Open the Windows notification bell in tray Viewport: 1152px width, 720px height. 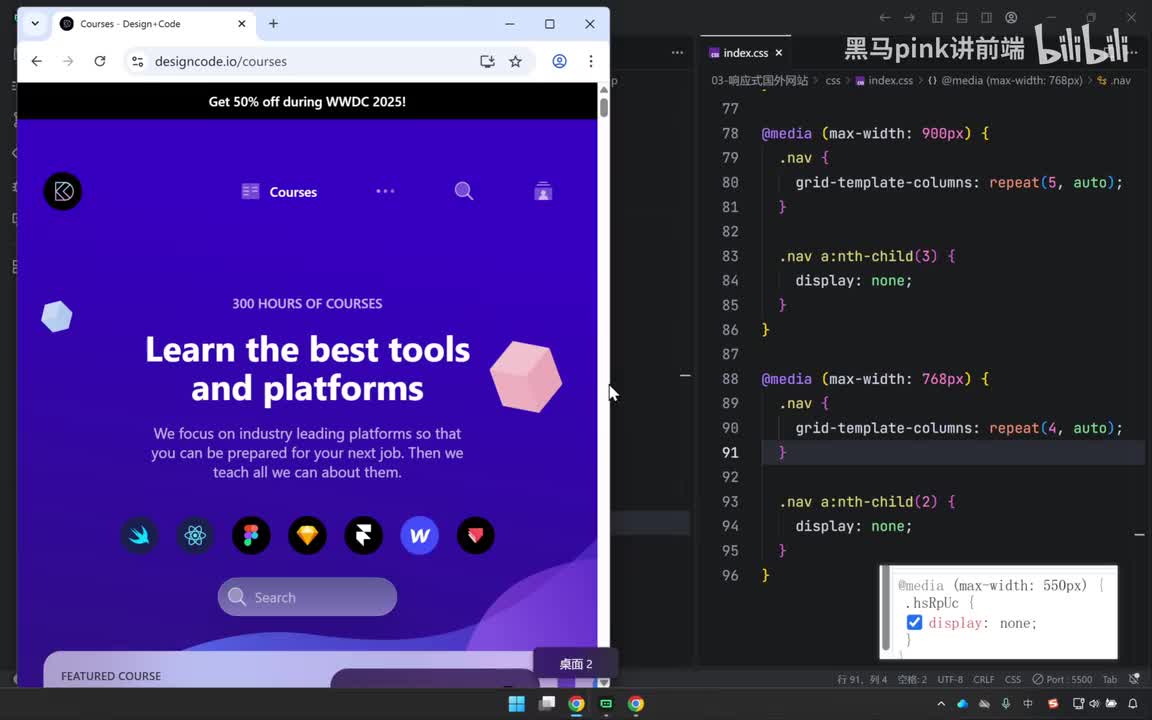coord(1133,704)
